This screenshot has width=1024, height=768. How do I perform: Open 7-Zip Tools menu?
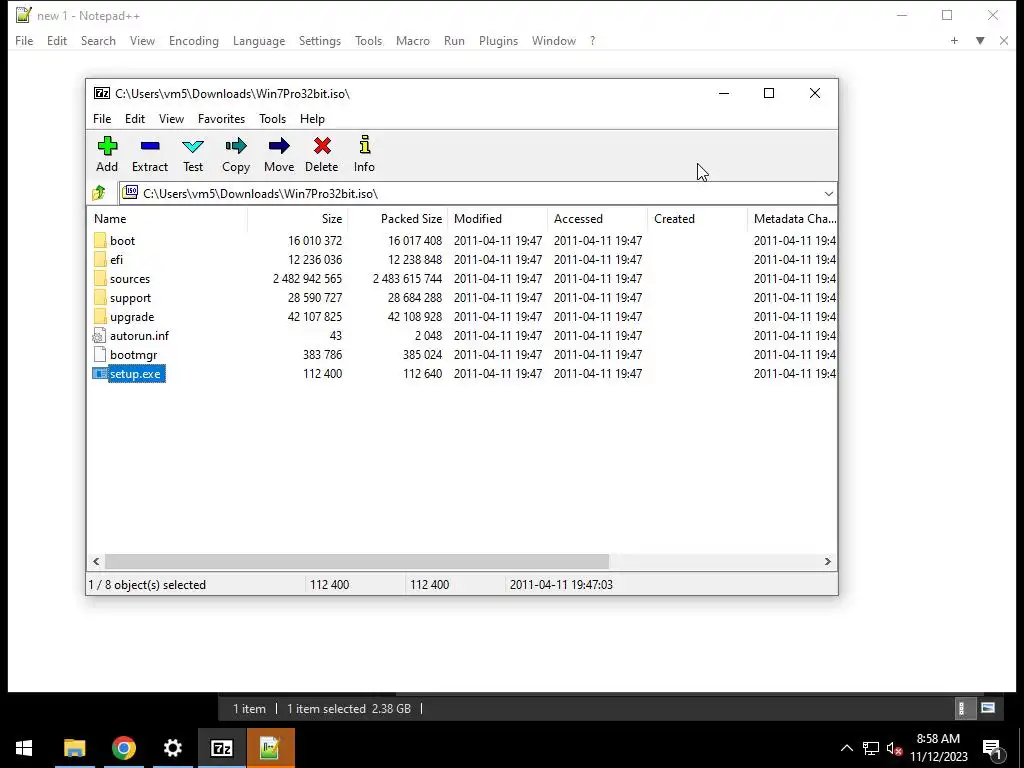272,119
